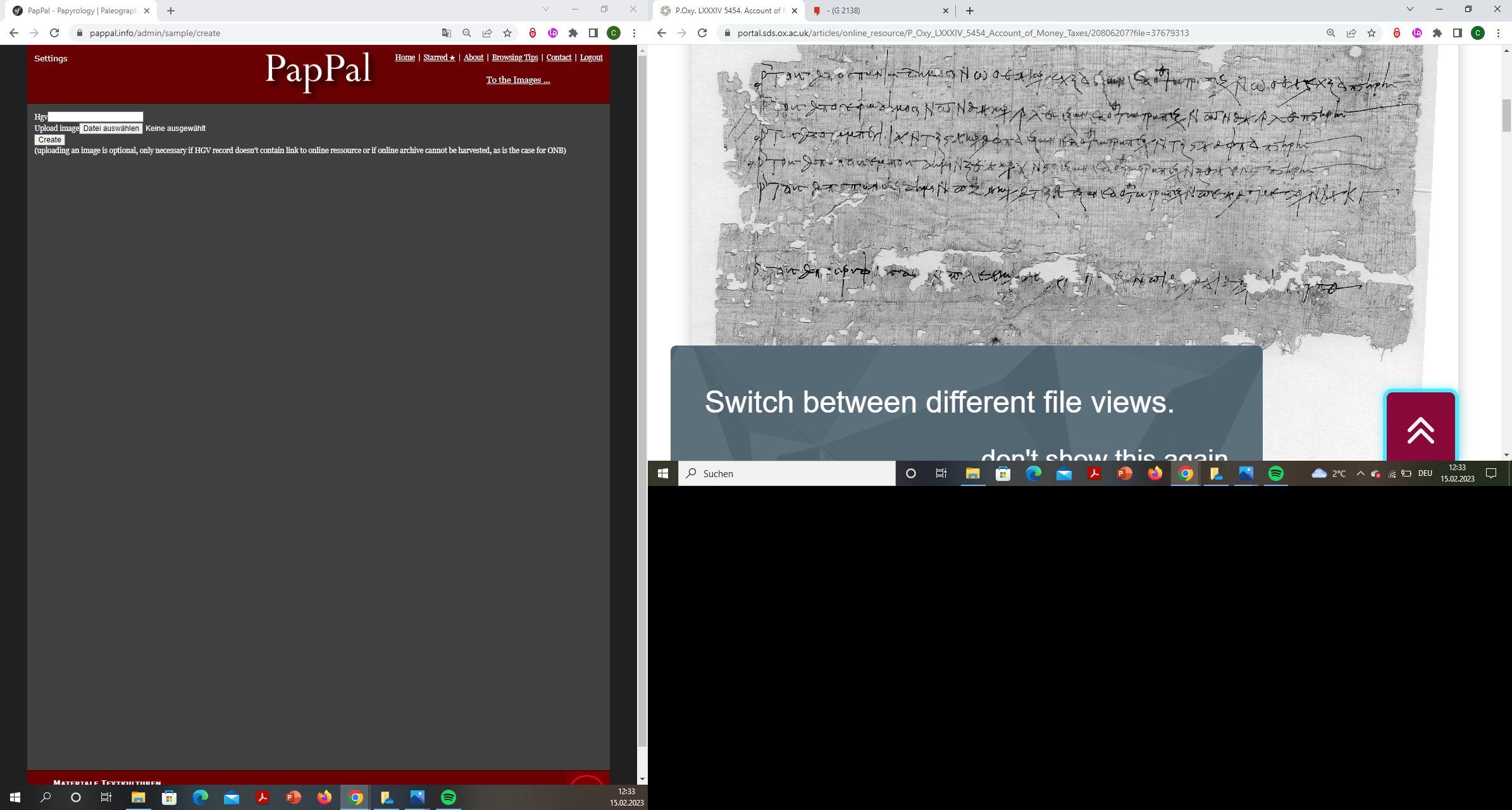The image size is (1512, 810).
Task: Open File Explorer from bottom-left taskbar
Action: (x=138, y=797)
